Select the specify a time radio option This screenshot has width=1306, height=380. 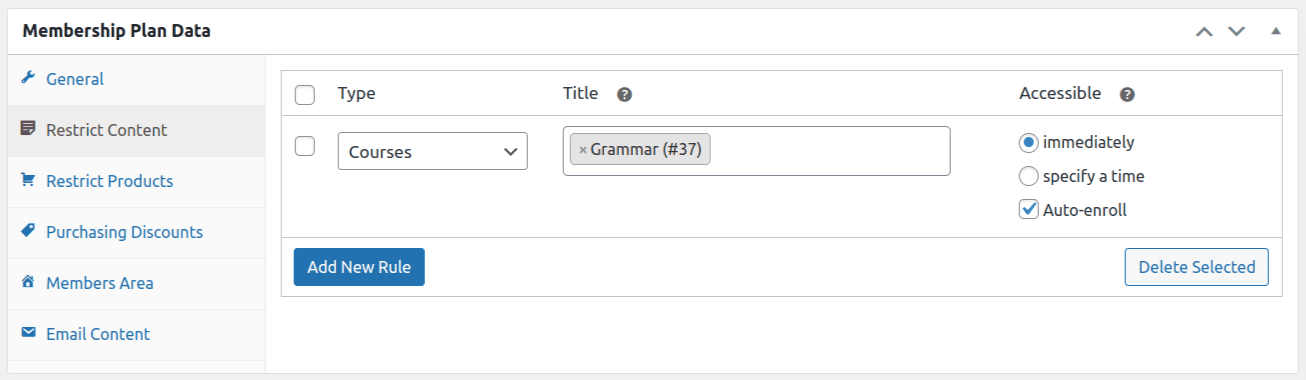tap(1028, 176)
